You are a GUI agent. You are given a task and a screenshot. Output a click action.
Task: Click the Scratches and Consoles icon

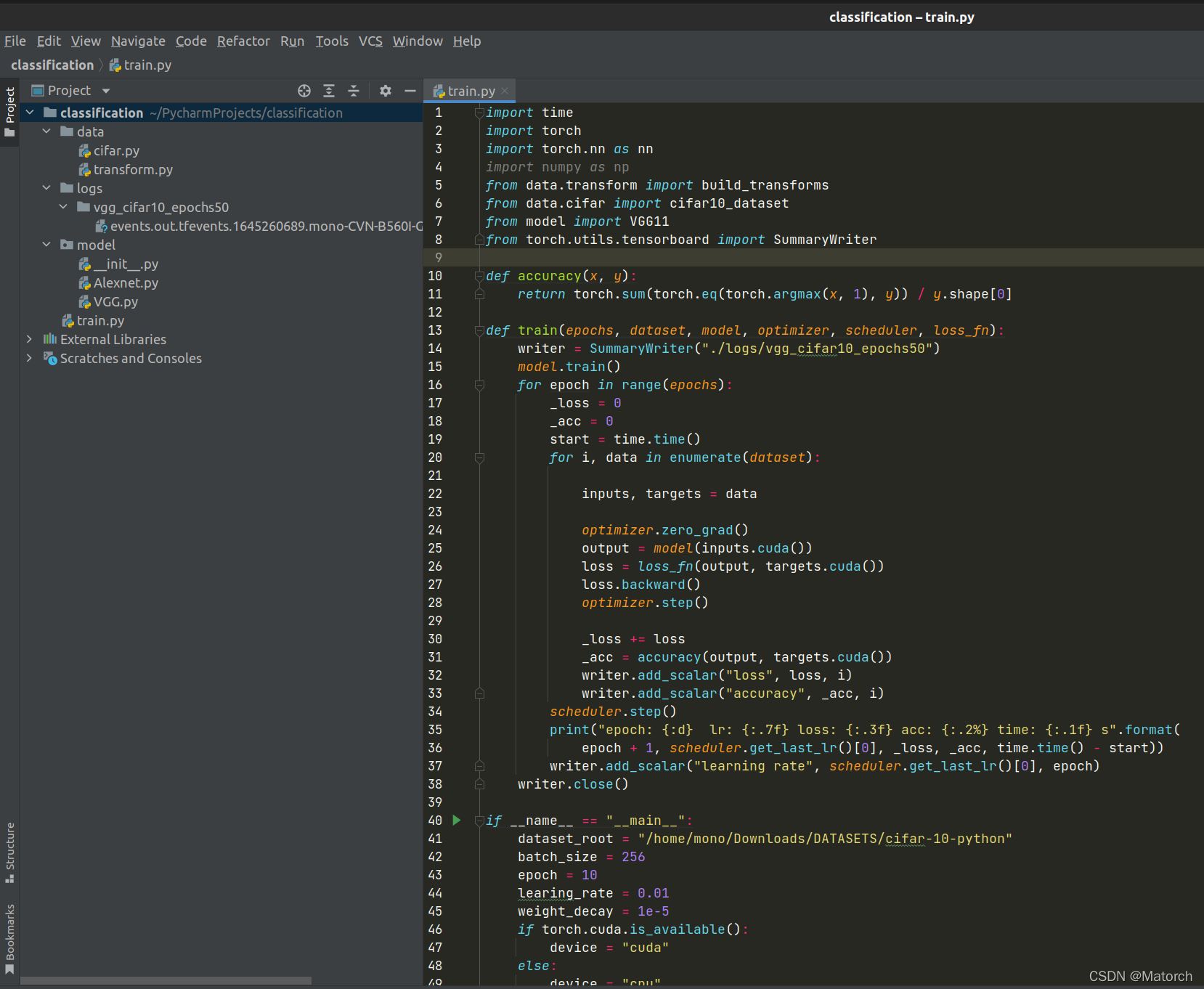tap(50, 358)
